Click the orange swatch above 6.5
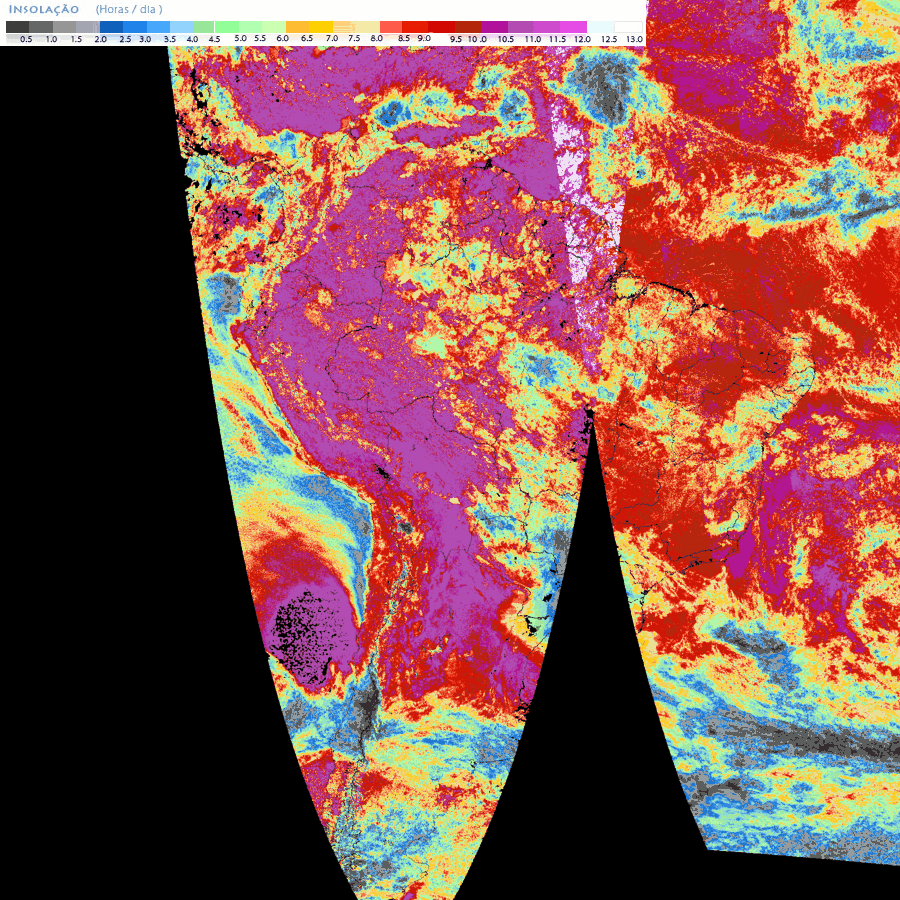The image size is (900, 900). [297, 27]
